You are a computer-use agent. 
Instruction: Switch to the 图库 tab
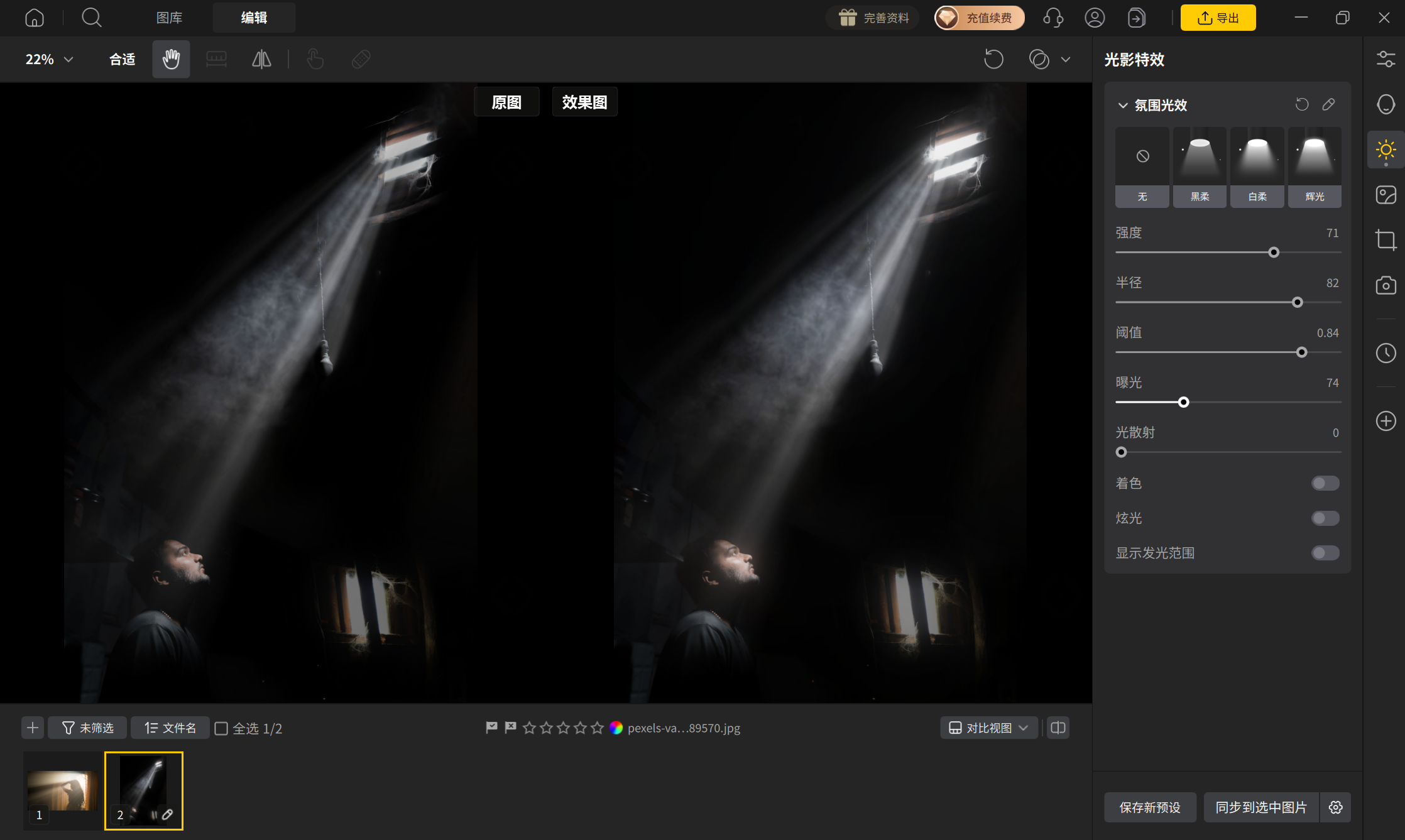pyautogui.click(x=169, y=18)
